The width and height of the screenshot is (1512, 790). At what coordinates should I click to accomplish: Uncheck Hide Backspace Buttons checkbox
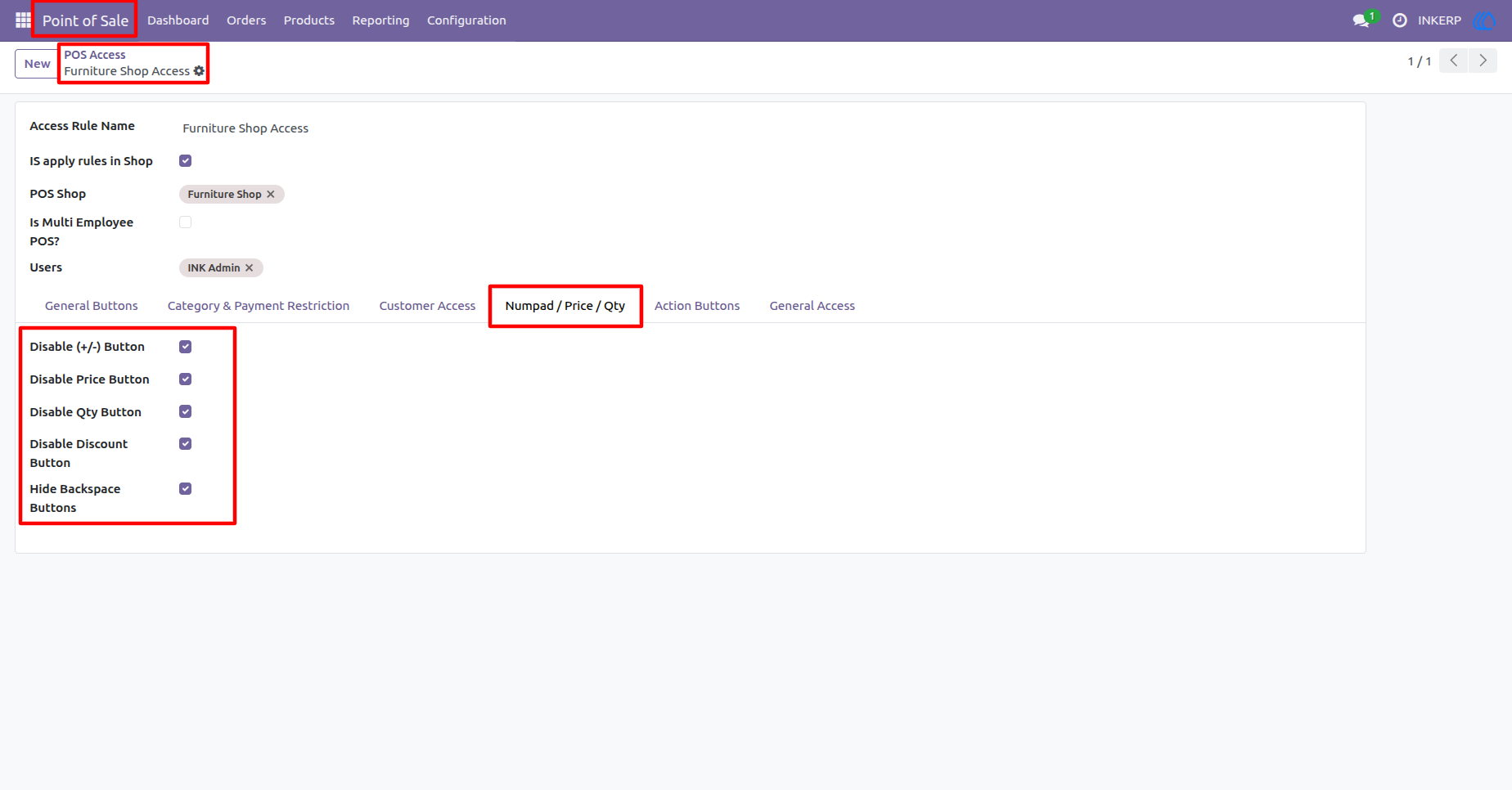tap(186, 489)
